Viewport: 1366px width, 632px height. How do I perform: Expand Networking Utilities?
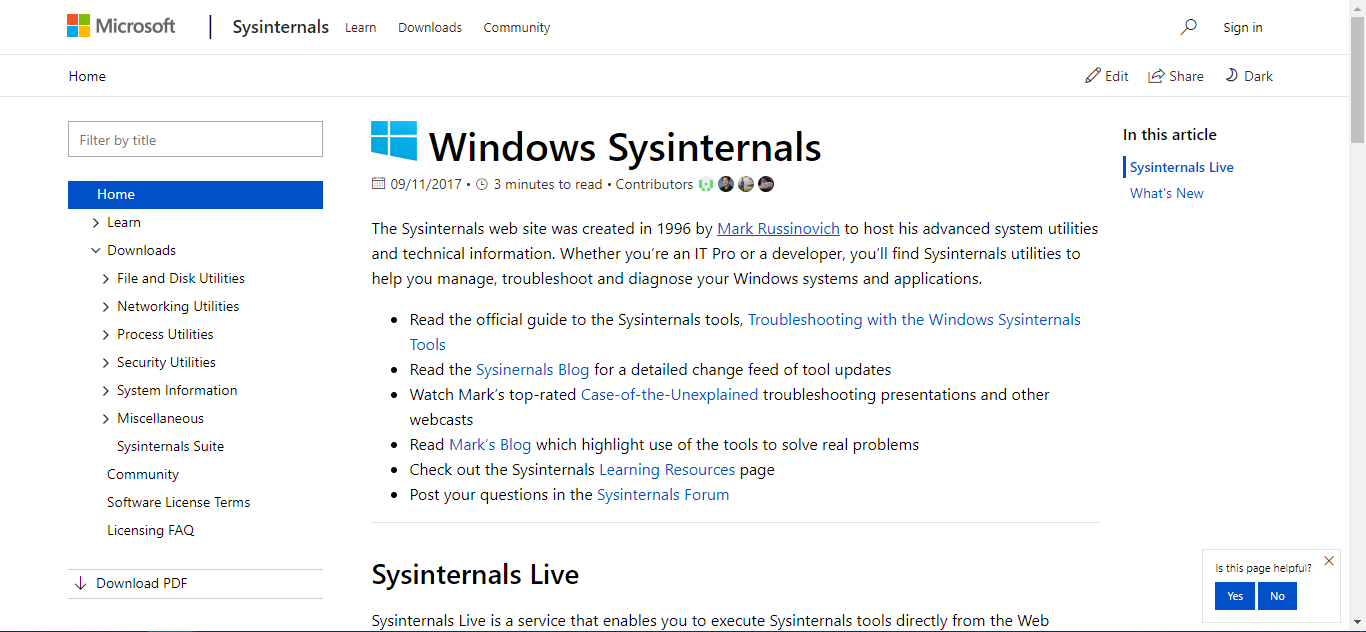point(106,307)
